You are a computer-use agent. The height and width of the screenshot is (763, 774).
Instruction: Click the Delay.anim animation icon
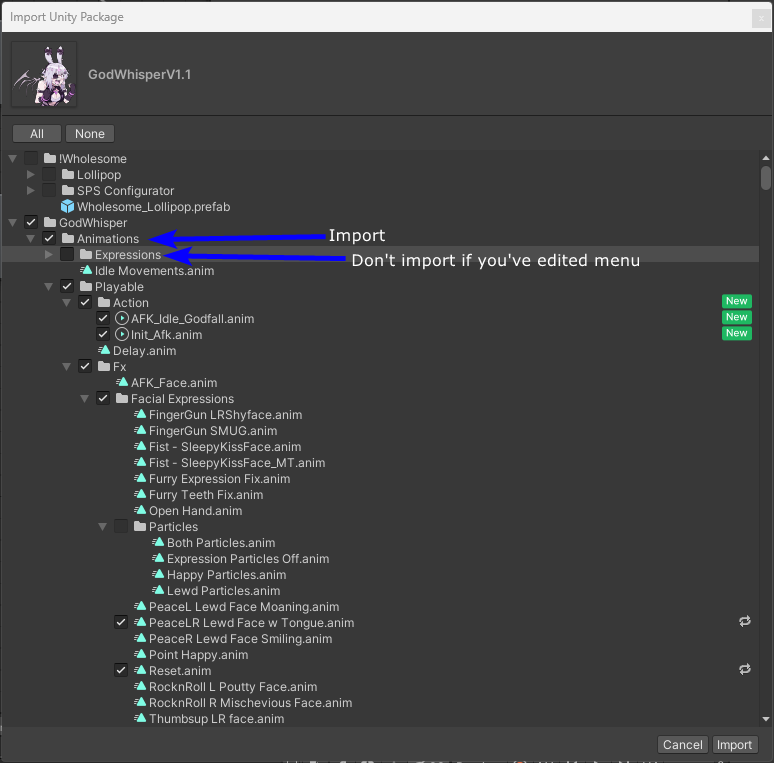tap(104, 350)
